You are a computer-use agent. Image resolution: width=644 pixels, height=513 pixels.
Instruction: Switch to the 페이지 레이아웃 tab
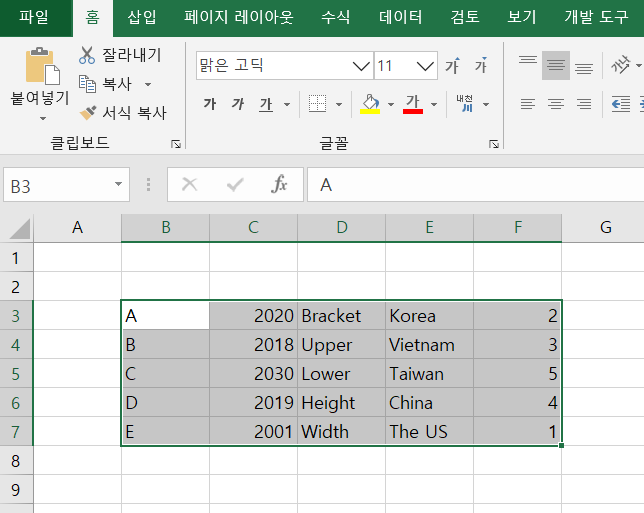[239, 17]
